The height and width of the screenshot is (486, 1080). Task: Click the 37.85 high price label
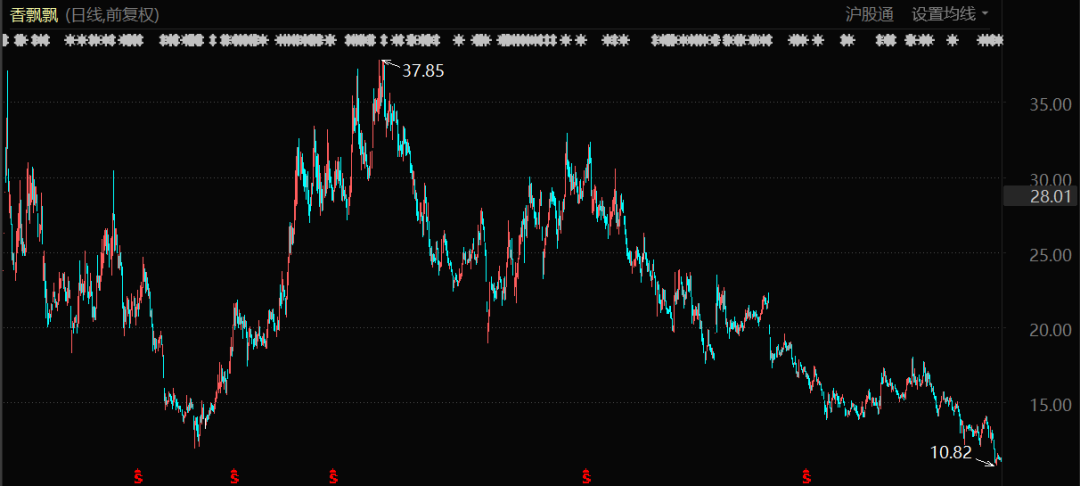coord(422,71)
